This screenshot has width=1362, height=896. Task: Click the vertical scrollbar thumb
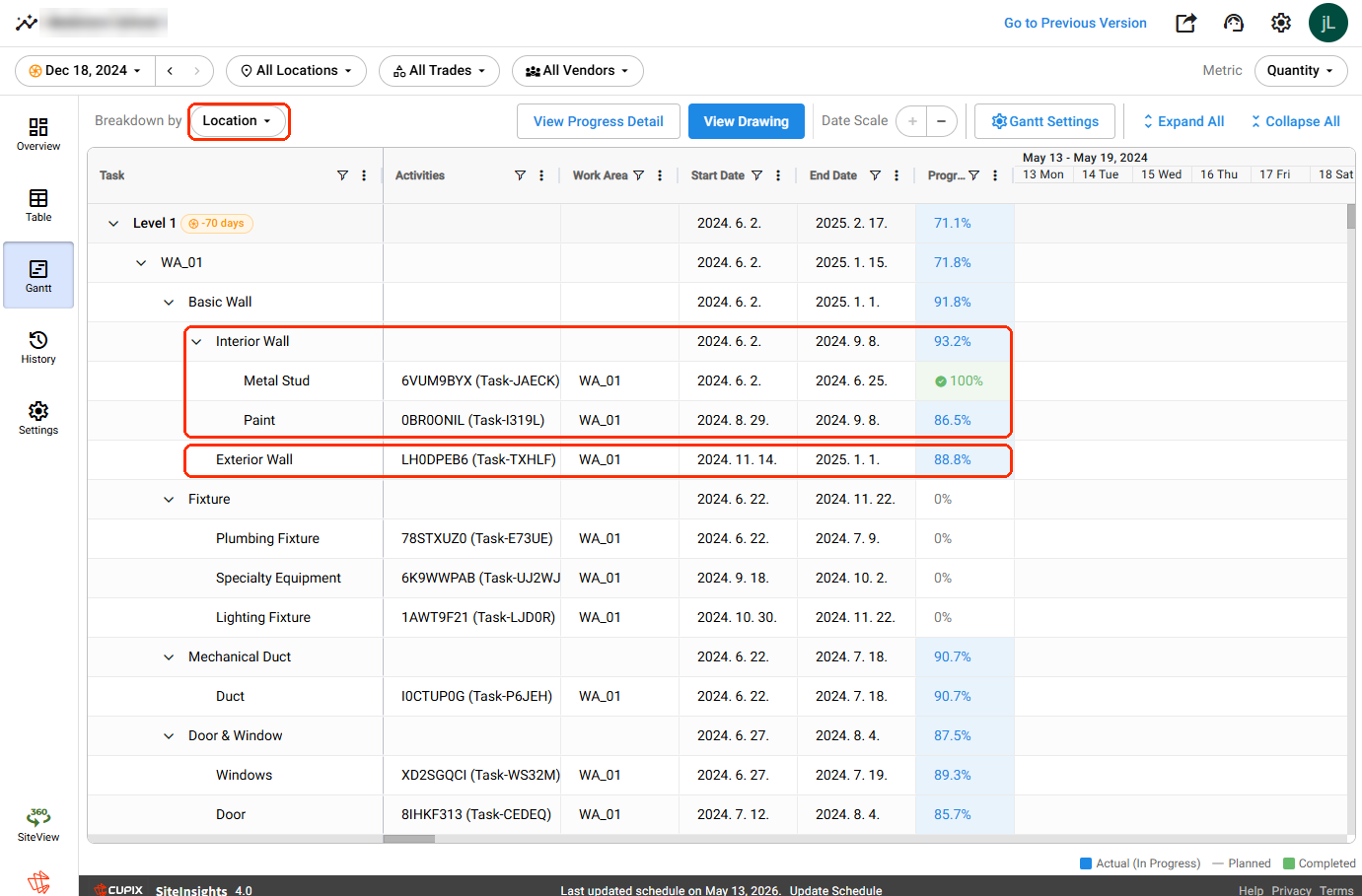pyautogui.click(x=1351, y=217)
